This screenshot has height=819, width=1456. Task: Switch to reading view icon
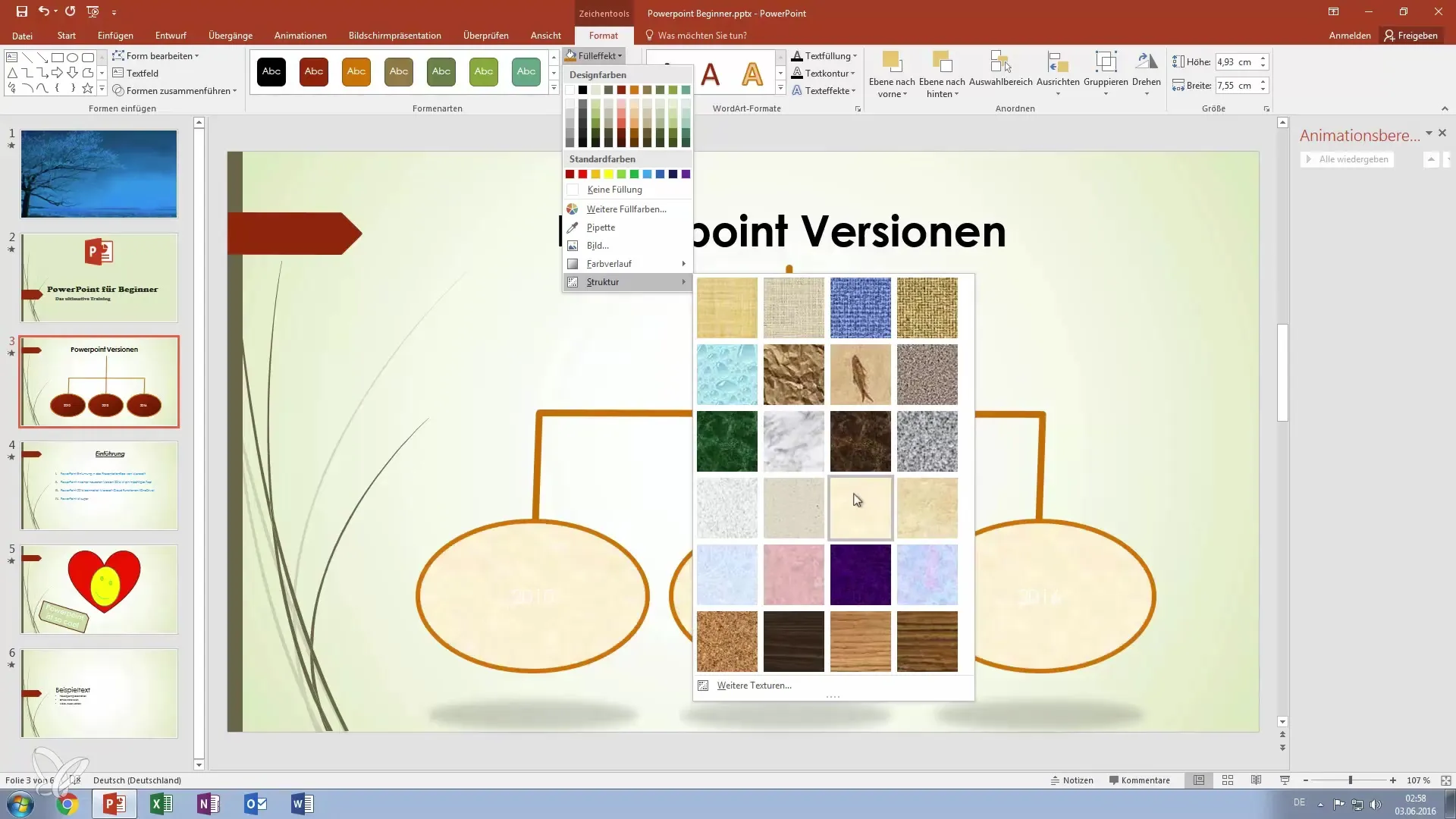point(1256,780)
